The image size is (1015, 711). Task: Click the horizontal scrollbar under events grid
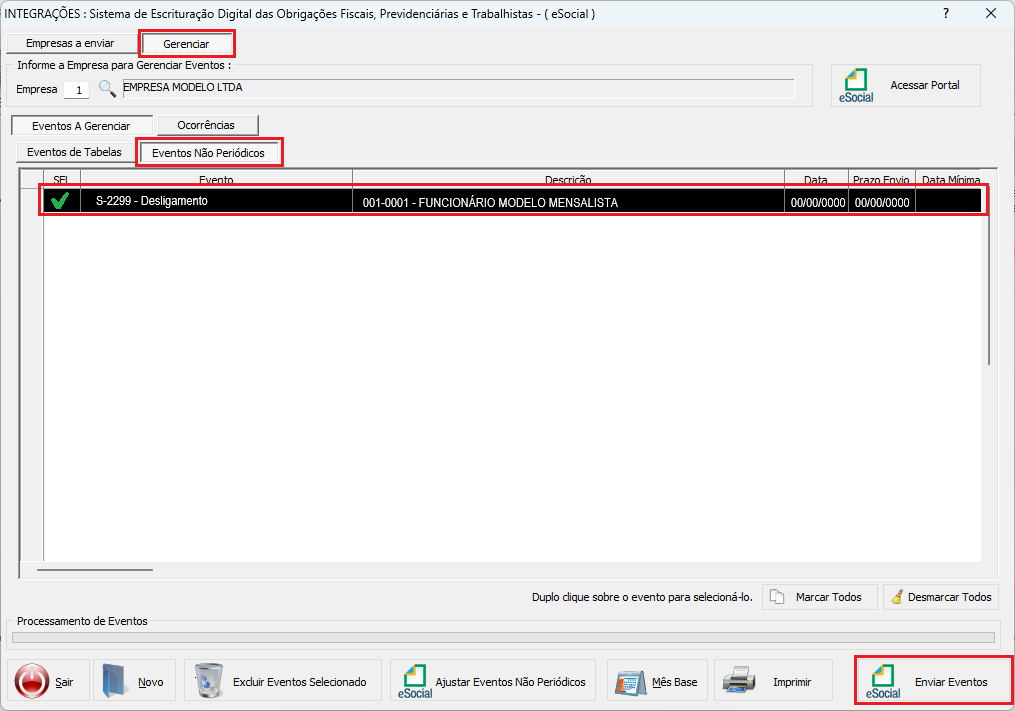click(x=95, y=570)
